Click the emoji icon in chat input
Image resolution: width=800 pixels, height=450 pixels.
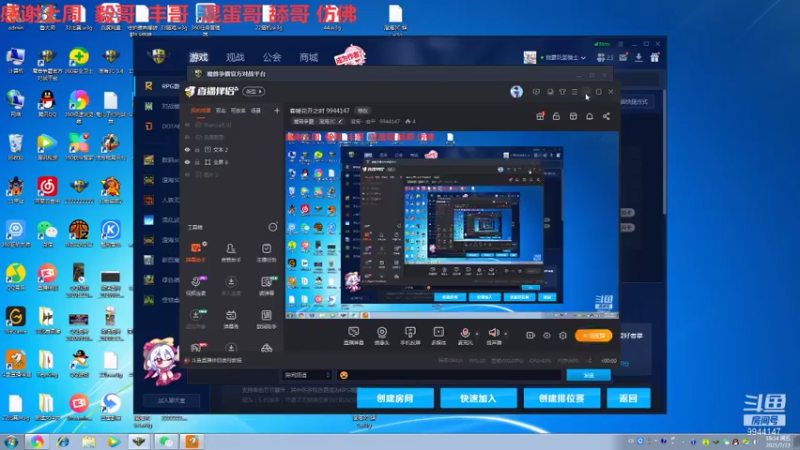tap(344, 375)
